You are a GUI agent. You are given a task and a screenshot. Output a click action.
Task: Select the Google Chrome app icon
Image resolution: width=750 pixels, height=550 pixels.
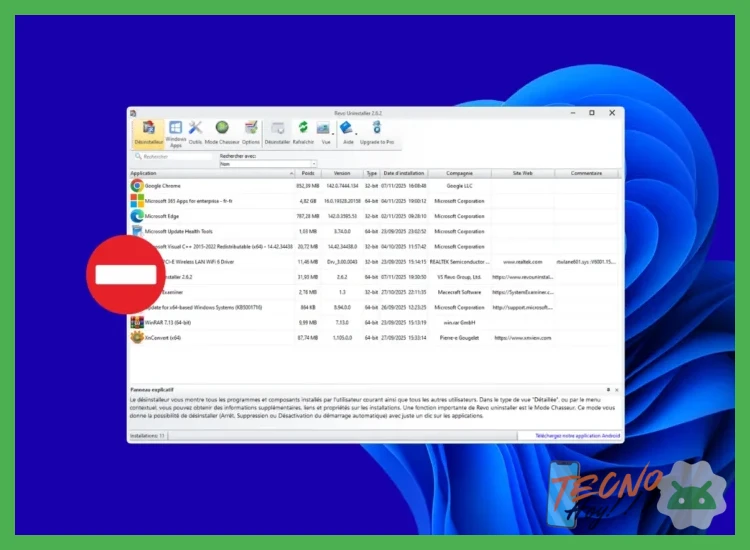(x=137, y=186)
